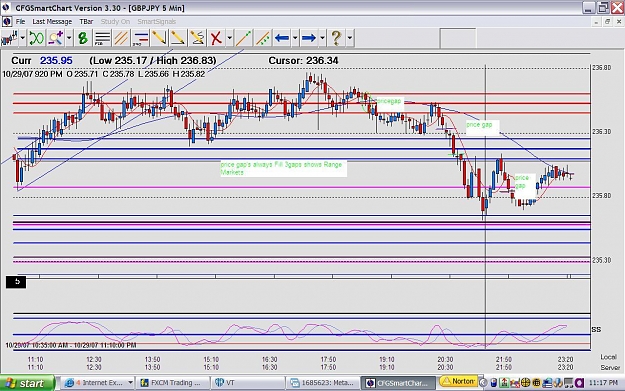
Task: Open the candlestick chart type tool
Action: pyautogui.click(x=9, y=38)
